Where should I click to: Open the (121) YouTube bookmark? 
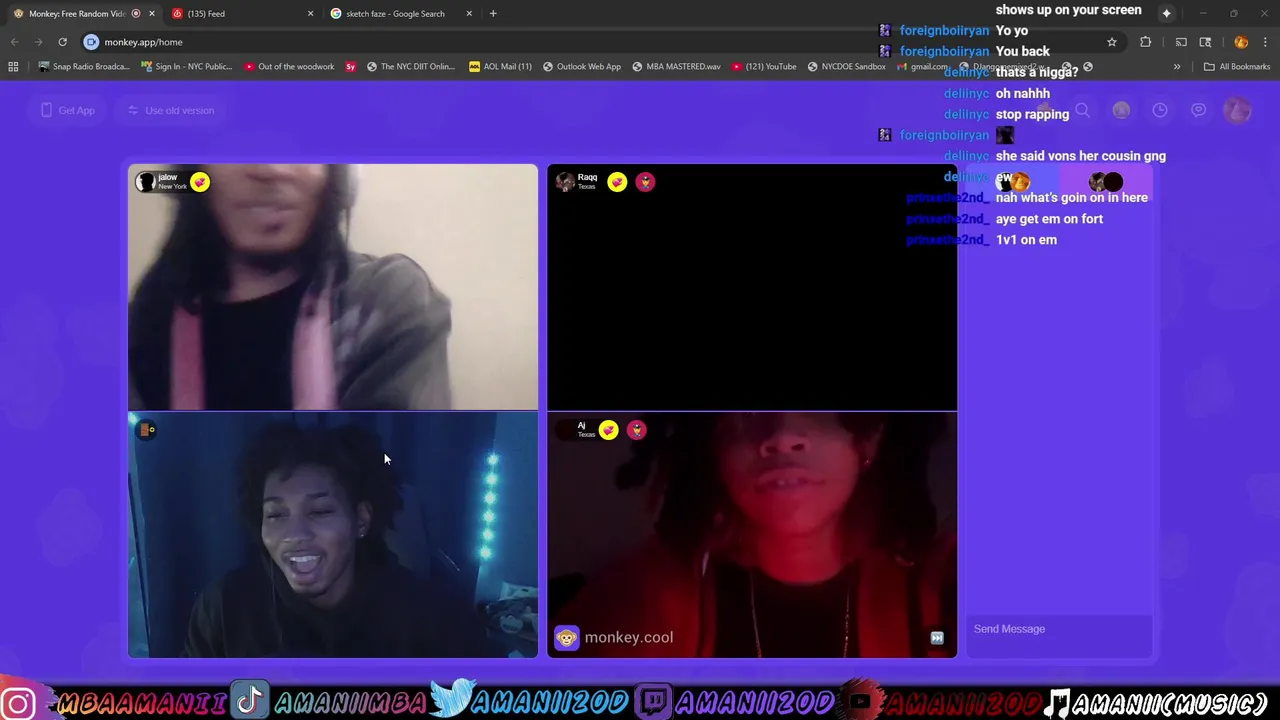coord(764,67)
